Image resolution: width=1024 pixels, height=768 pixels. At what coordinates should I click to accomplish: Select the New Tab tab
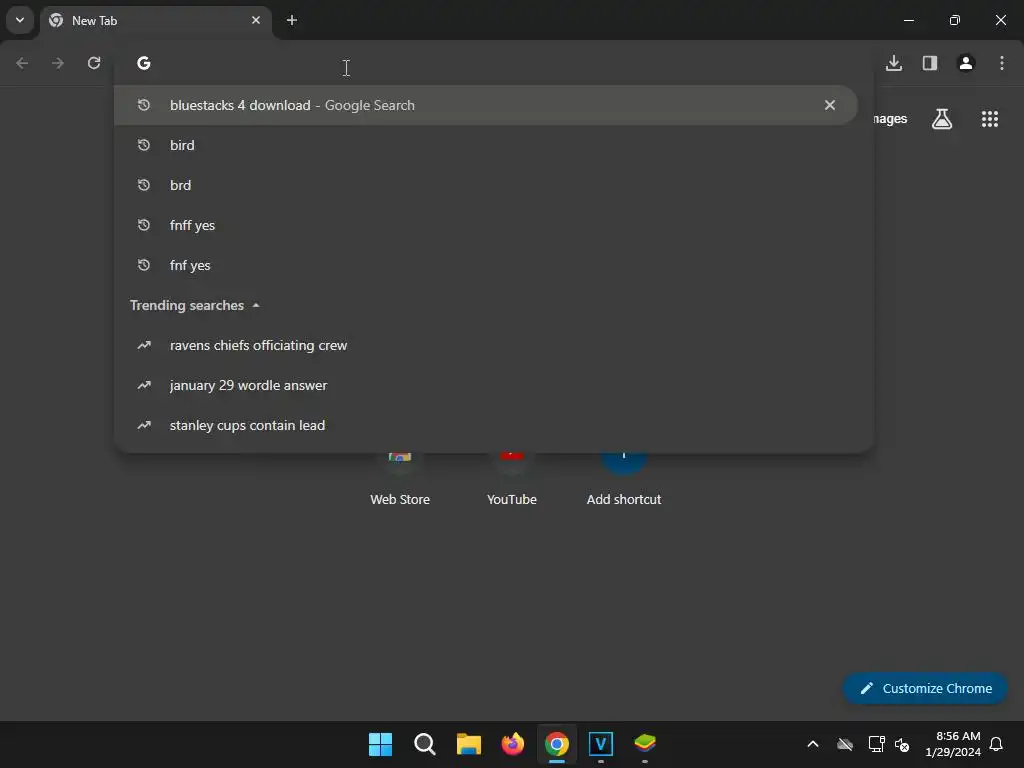pos(155,21)
